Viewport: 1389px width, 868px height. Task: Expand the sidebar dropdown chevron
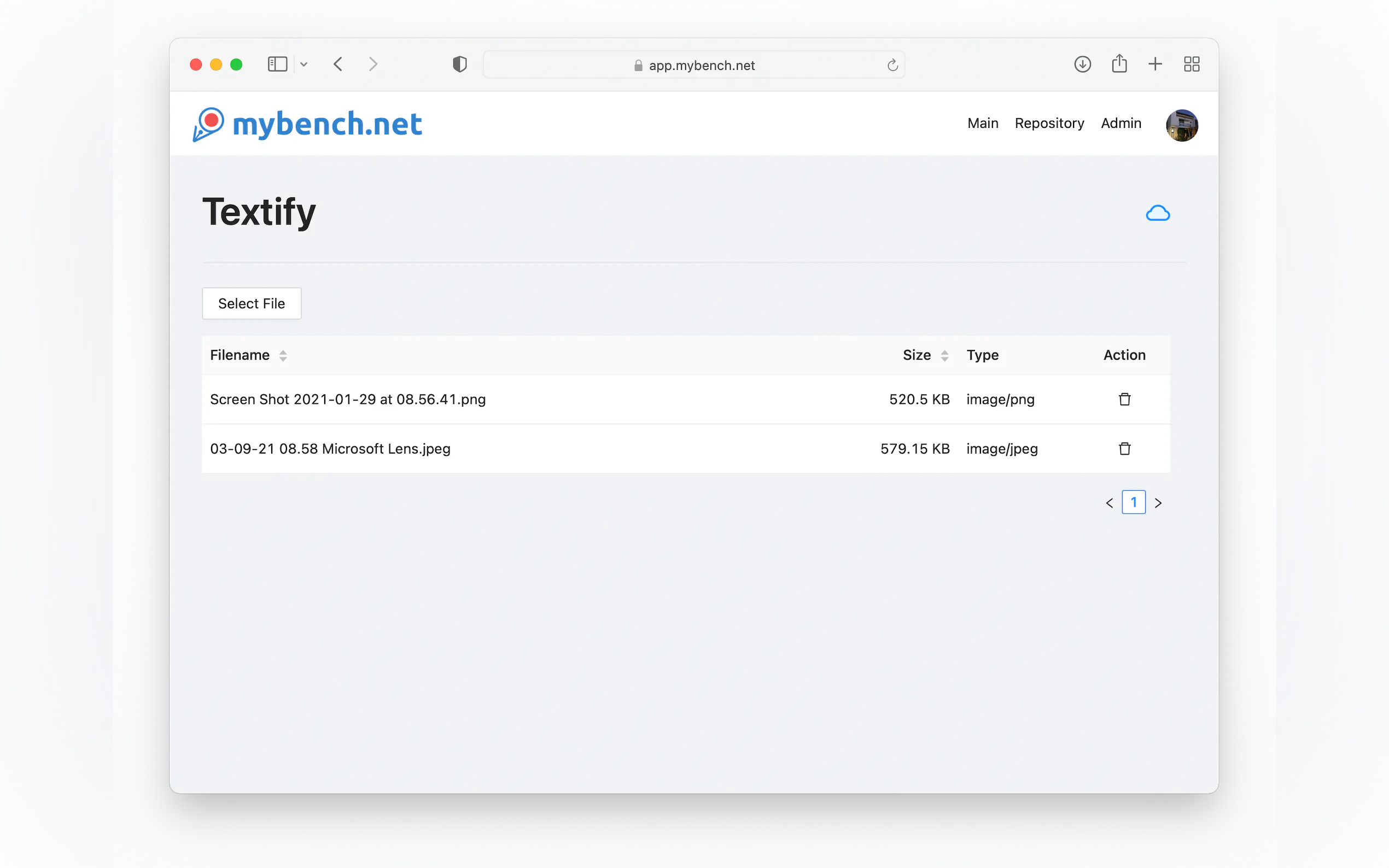coord(304,65)
